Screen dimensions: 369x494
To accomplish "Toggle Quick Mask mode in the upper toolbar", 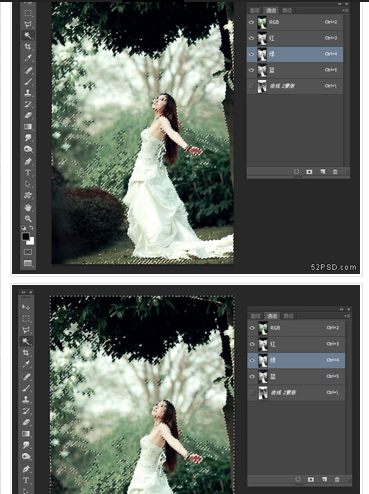I will (28, 252).
